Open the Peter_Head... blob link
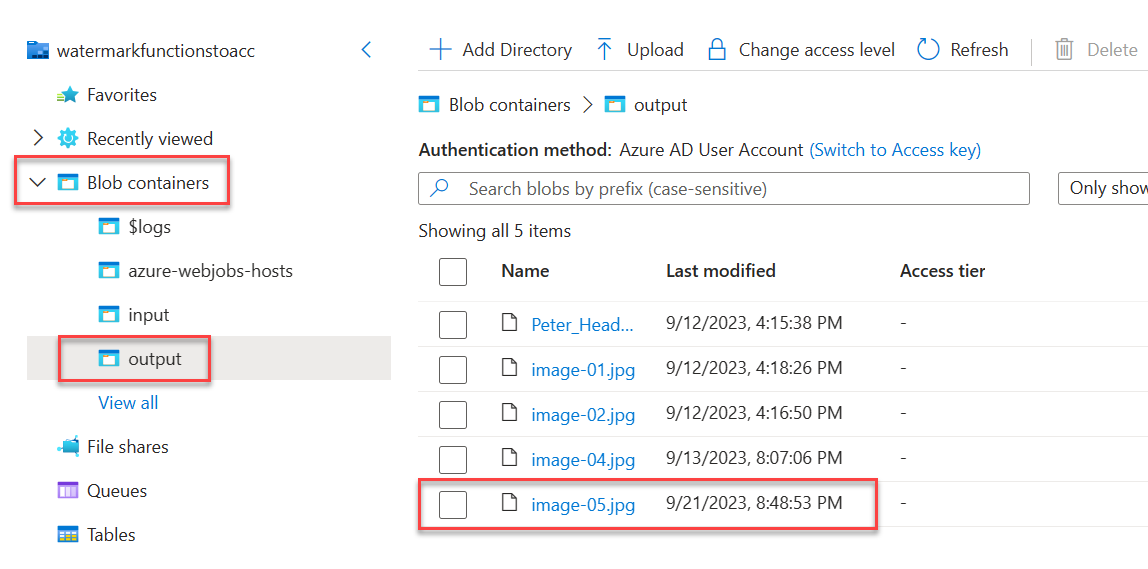The width and height of the screenshot is (1148, 569). click(x=583, y=324)
